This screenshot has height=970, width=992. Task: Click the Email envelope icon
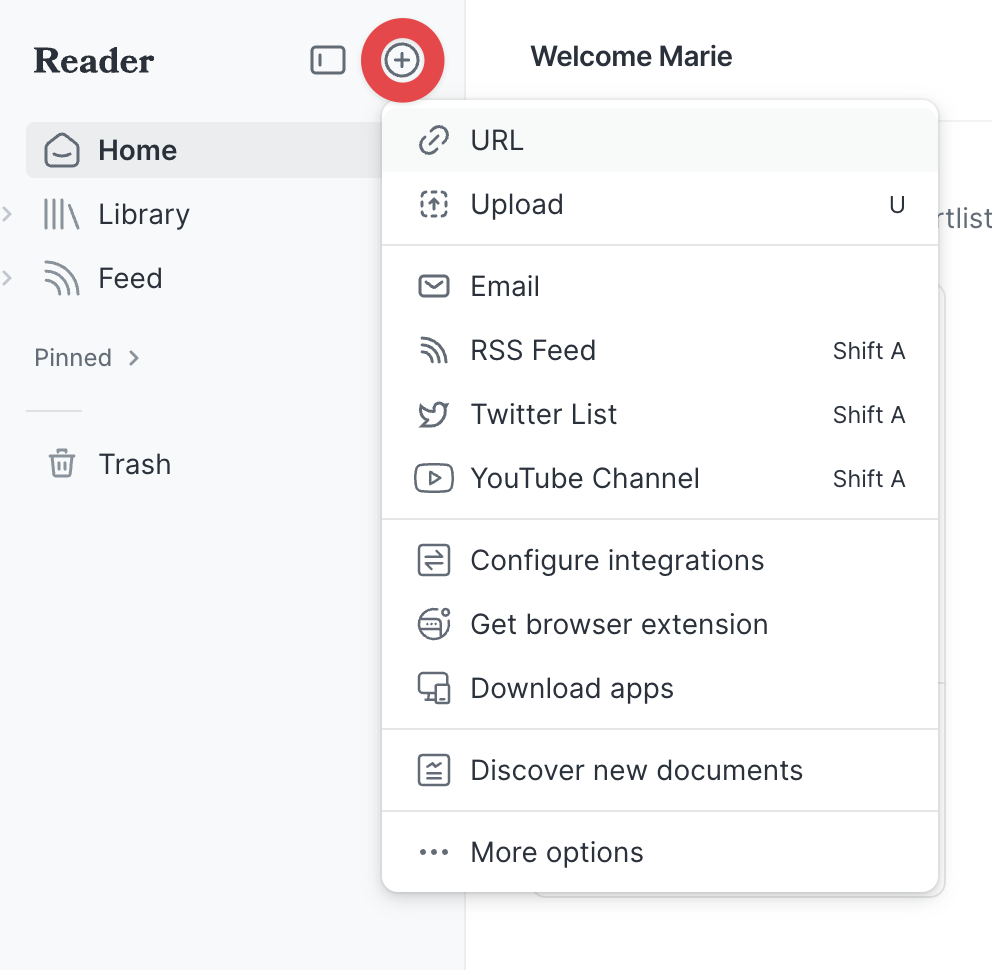[x=433, y=287]
